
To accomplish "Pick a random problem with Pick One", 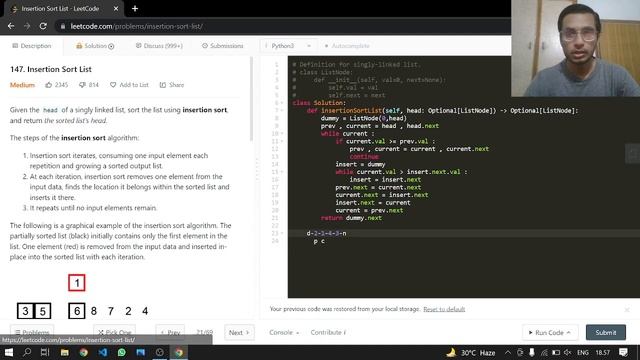I will (x=115, y=332).
